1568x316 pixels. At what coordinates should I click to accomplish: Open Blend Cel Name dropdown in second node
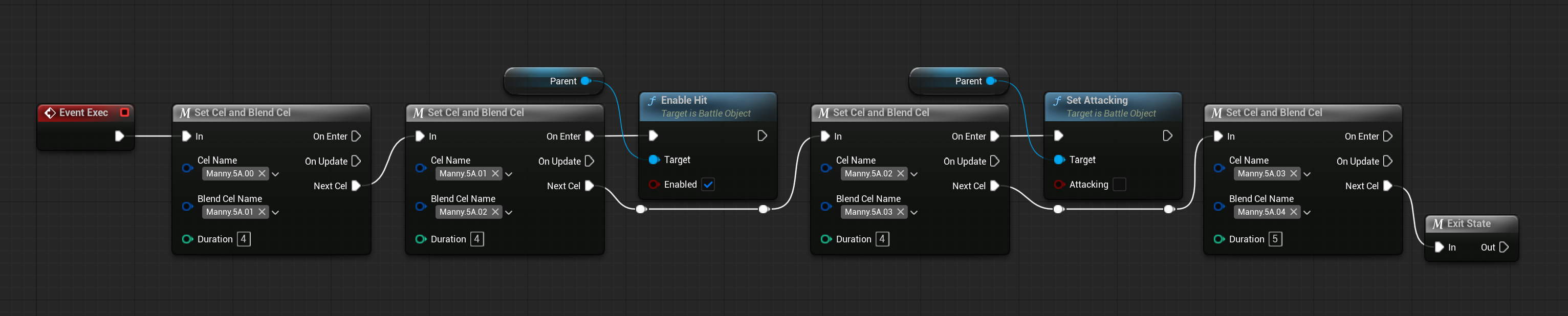click(509, 212)
